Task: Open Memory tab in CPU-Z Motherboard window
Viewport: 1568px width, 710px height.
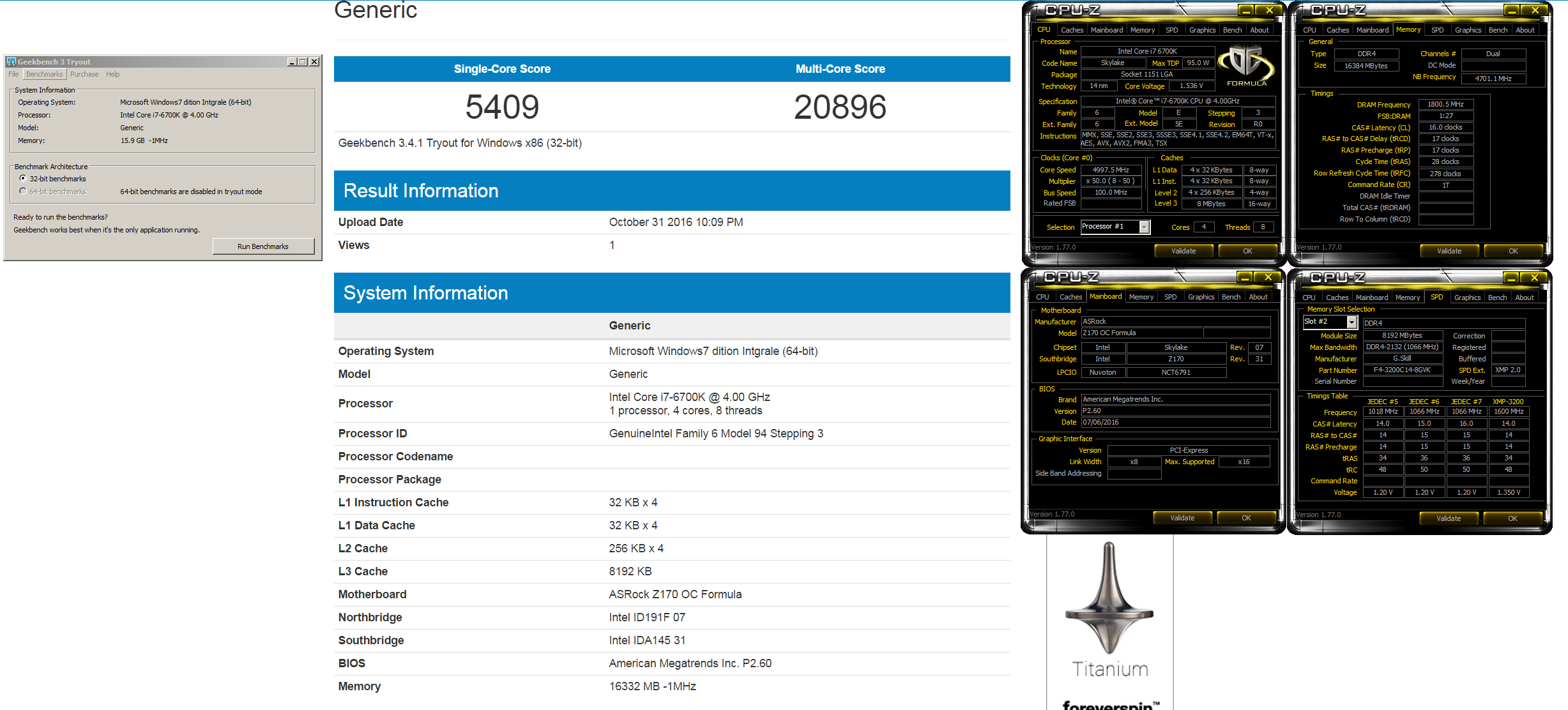Action: [1141, 297]
